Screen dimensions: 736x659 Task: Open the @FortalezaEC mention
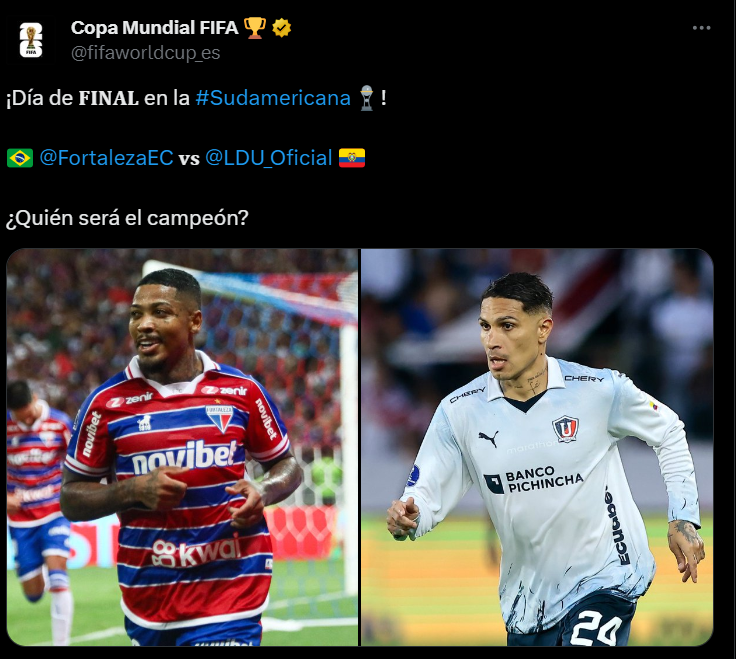(107, 158)
